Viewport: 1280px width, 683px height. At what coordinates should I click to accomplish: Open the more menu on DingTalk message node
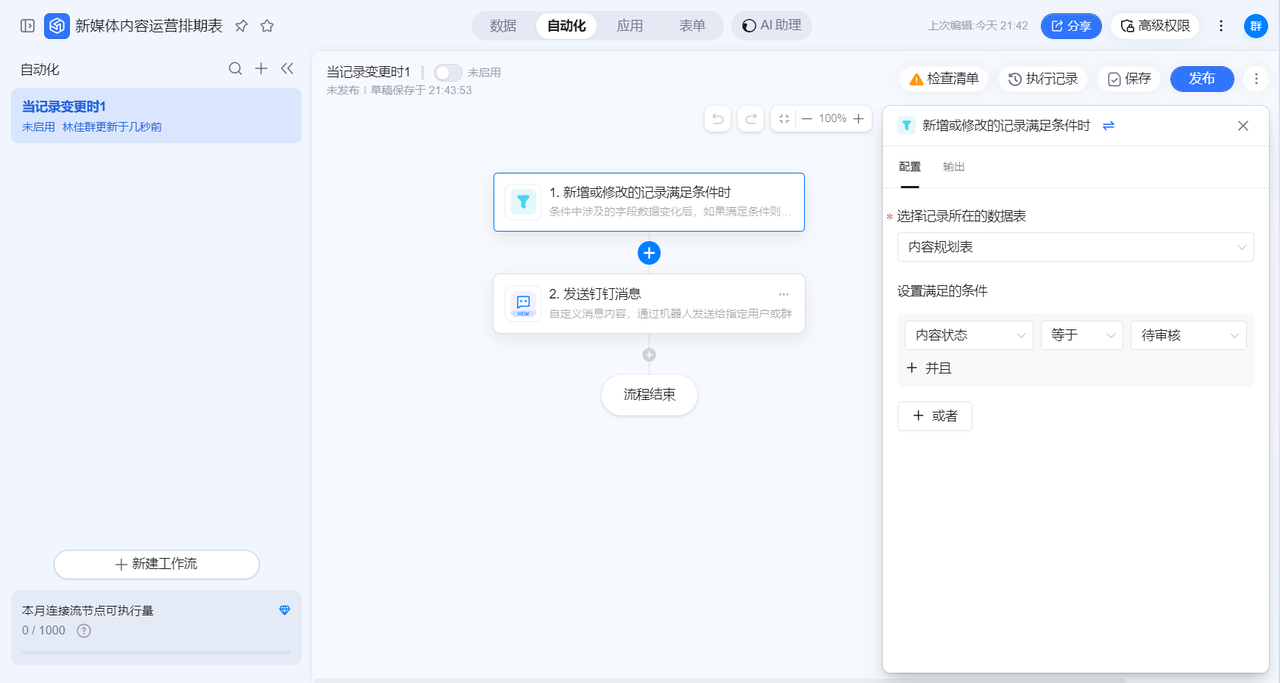[783, 294]
